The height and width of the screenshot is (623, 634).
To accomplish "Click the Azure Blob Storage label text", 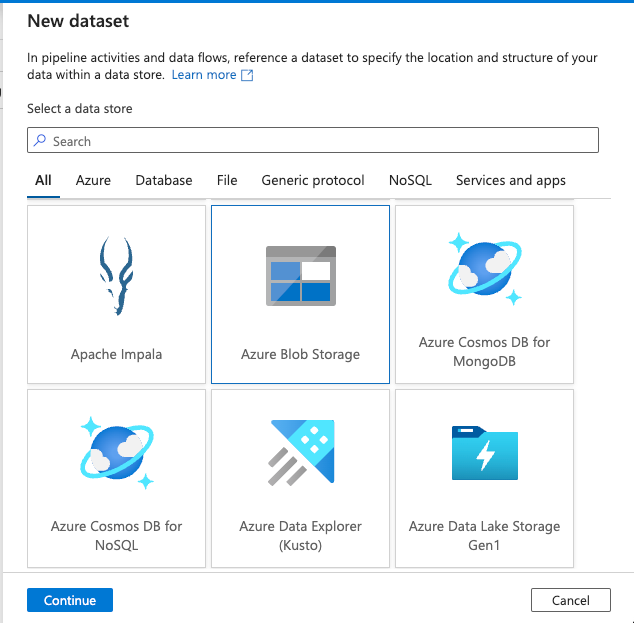I will tap(300, 354).
